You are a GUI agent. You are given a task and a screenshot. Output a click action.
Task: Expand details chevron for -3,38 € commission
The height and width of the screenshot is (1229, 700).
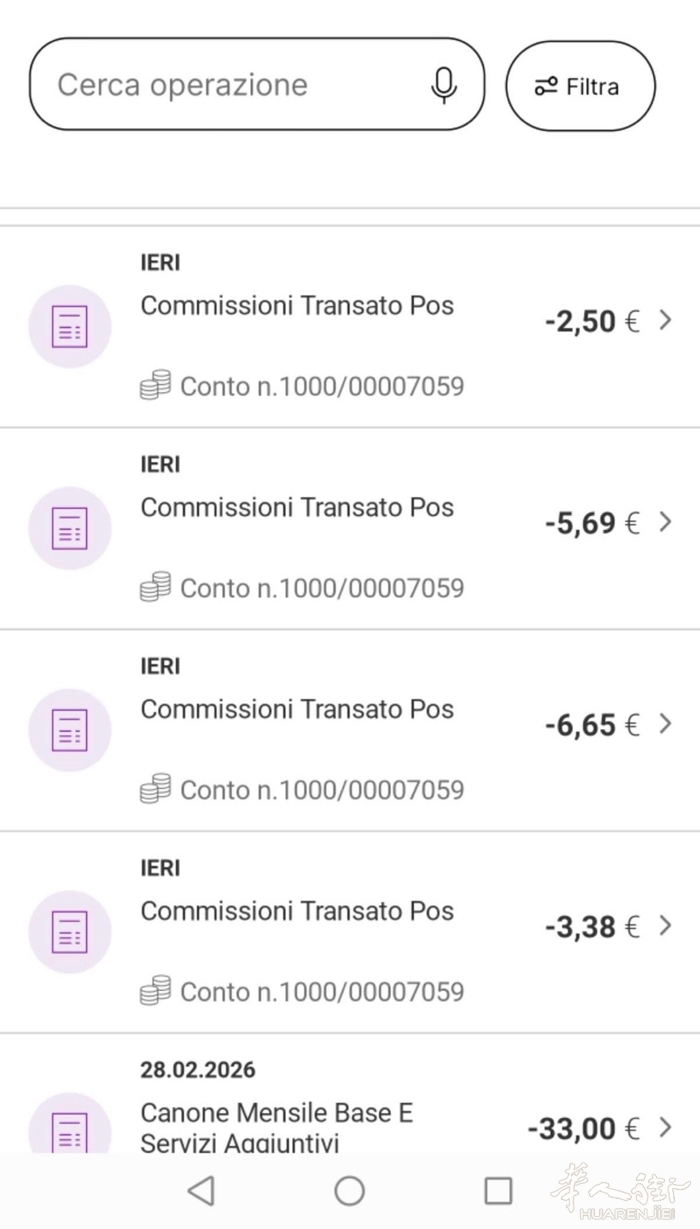pyautogui.click(x=666, y=926)
